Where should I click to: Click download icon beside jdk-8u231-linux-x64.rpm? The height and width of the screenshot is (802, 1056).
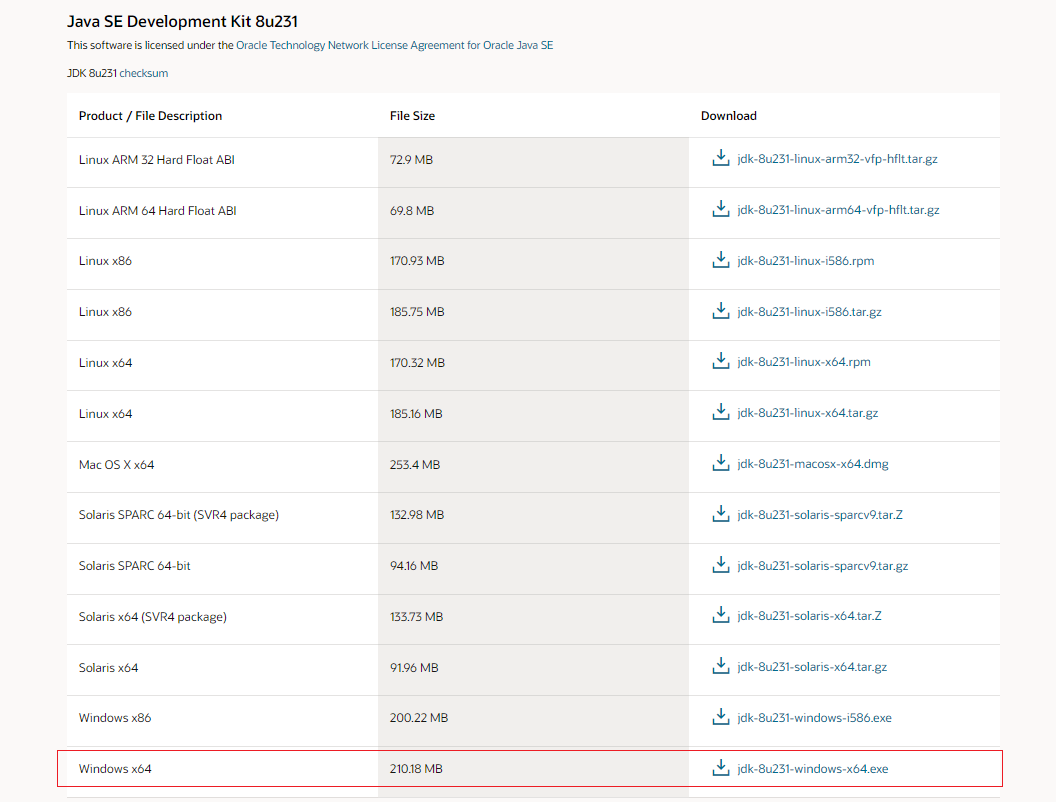721,361
